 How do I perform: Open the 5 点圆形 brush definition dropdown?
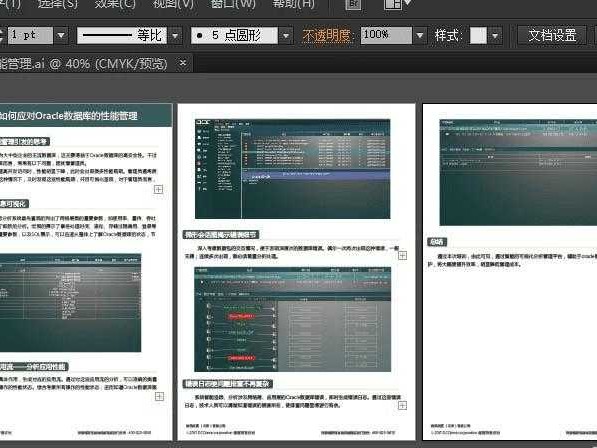click(286, 35)
